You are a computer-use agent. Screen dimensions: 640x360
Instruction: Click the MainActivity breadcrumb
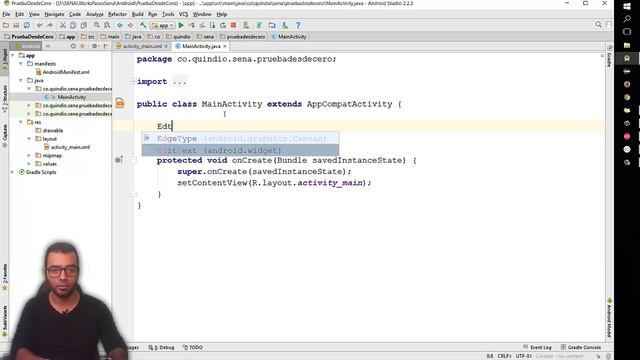point(289,37)
